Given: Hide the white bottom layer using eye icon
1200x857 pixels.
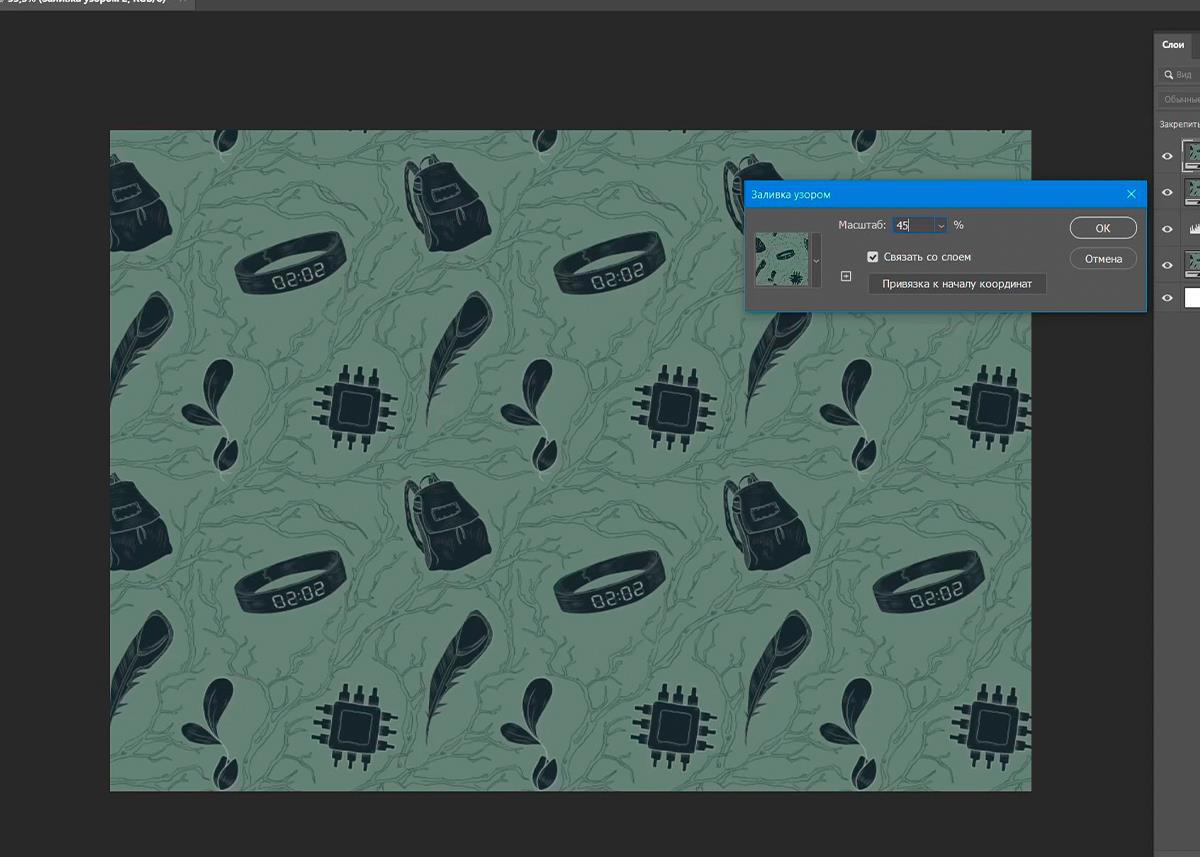Looking at the screenshot, I should pos(1167,298).
